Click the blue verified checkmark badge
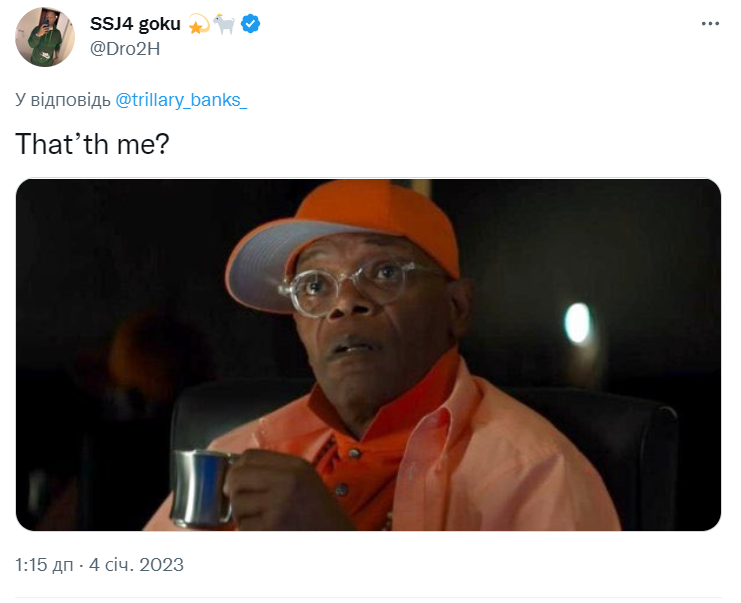Image resolution: width=741 pixels, height=603 pixels. [x=250, y=24]
